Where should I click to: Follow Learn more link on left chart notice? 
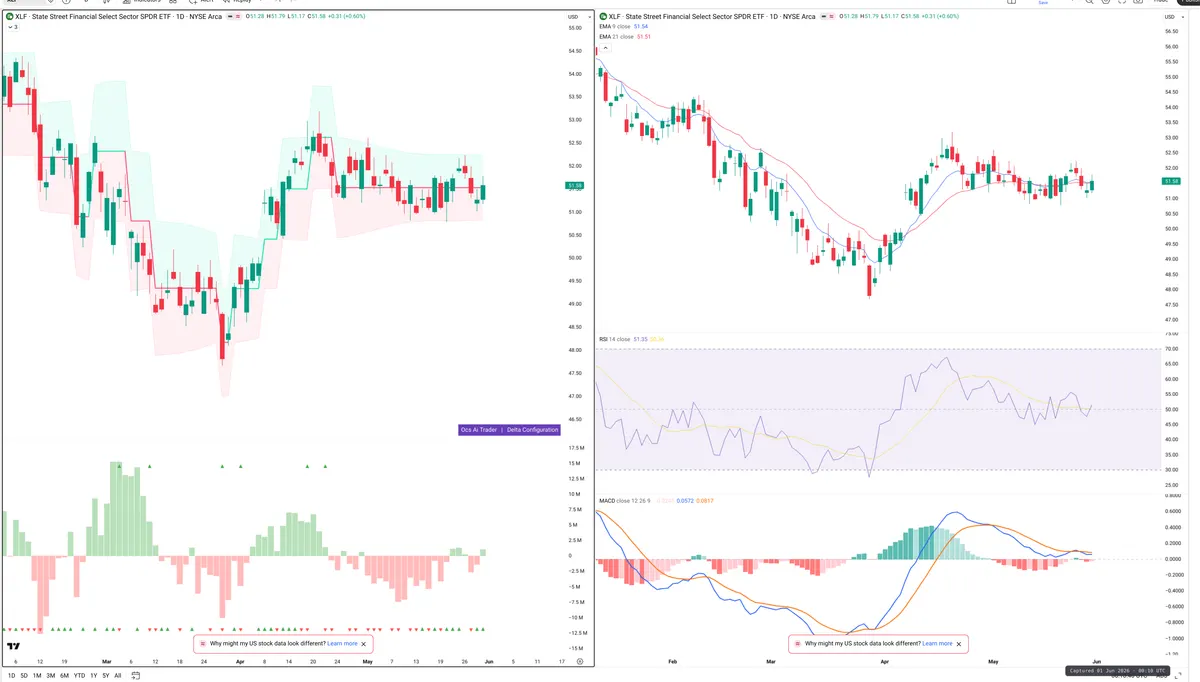point(342,644)
